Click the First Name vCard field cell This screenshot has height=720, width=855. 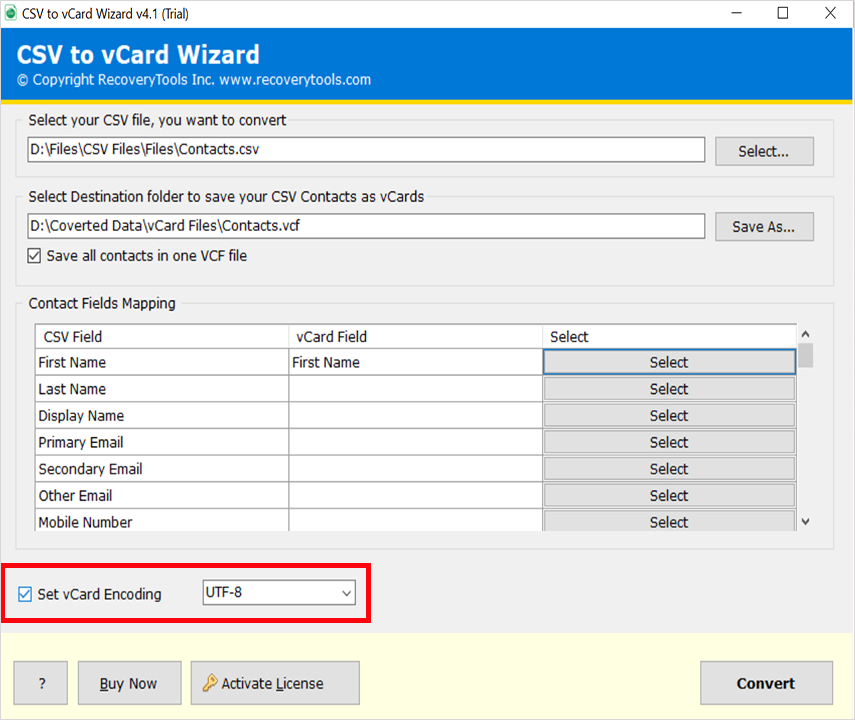pyautogui.click(x=416, y=362)
